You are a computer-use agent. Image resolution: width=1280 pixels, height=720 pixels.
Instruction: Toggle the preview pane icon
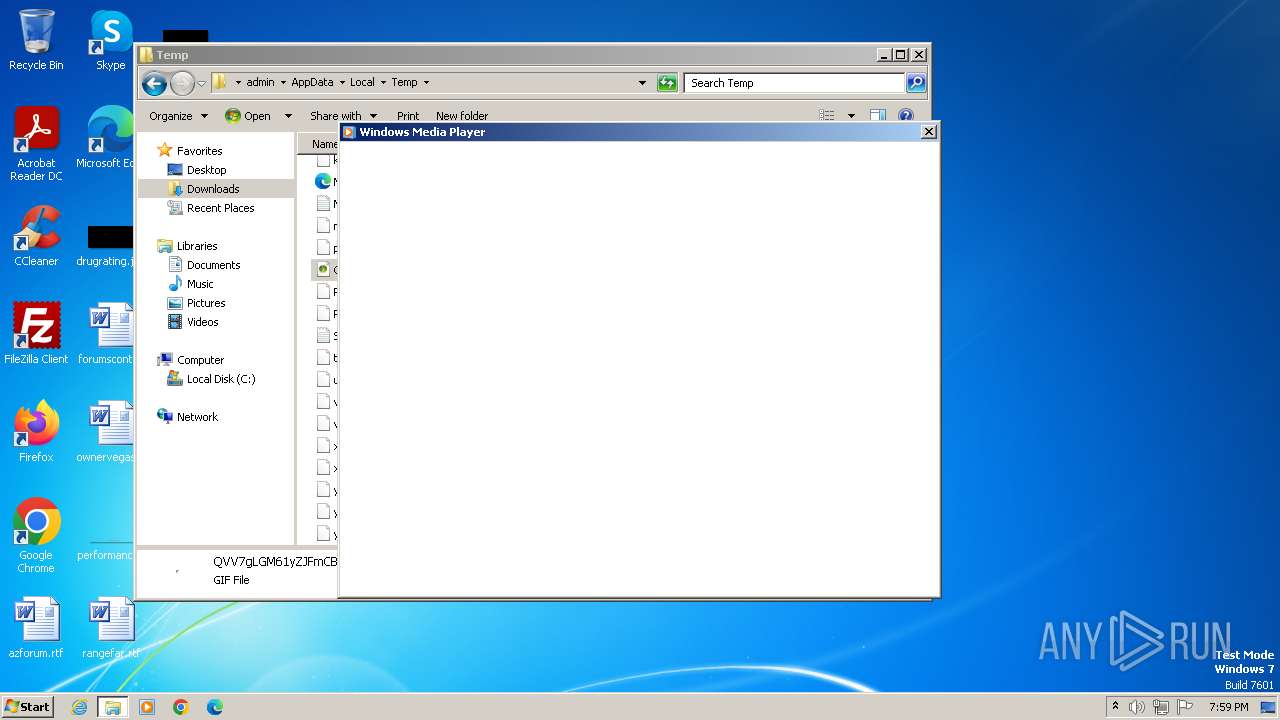[x=878, y=116]
